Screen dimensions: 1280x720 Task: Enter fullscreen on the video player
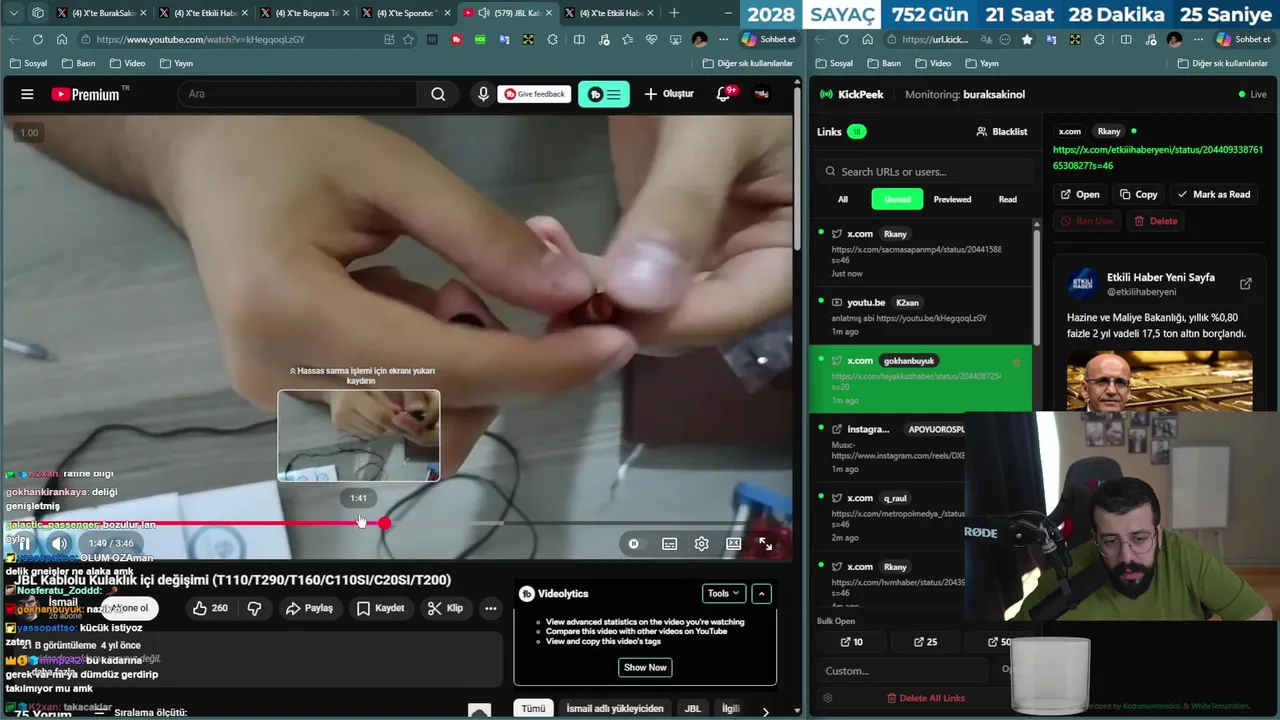(x=765, y=544)
